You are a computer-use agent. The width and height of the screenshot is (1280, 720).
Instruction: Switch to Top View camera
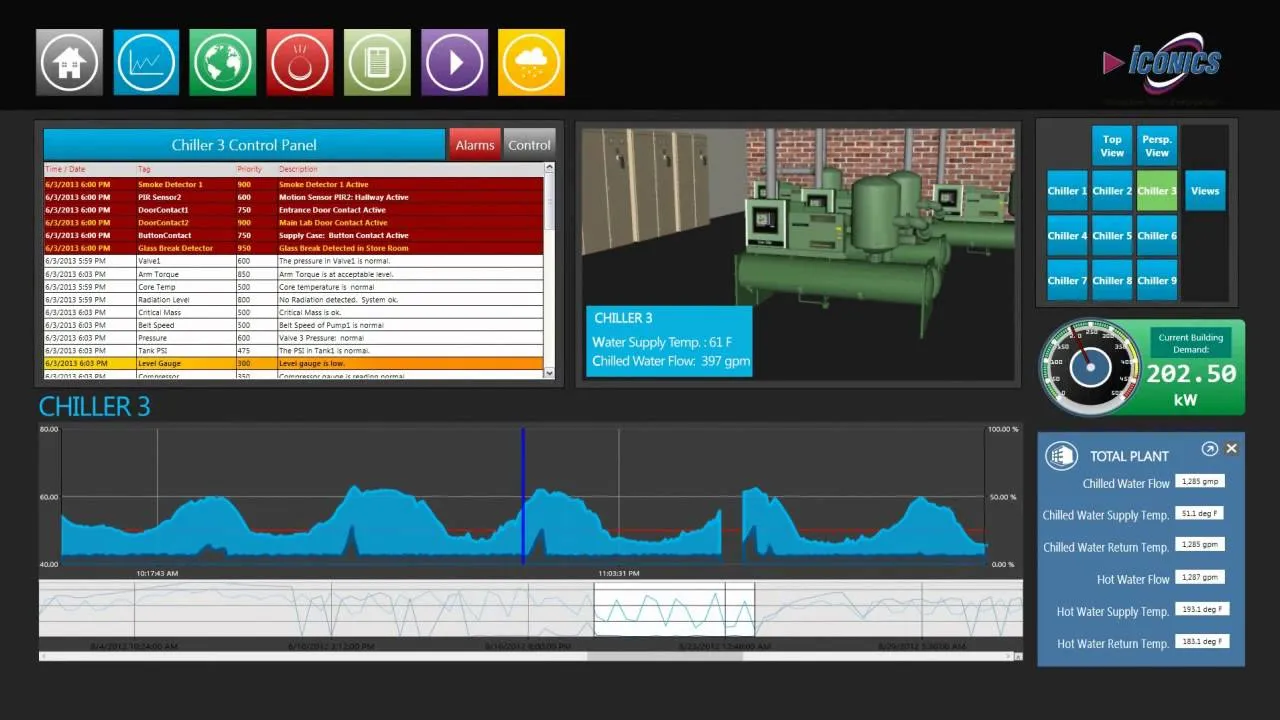tap(1112, 146)
